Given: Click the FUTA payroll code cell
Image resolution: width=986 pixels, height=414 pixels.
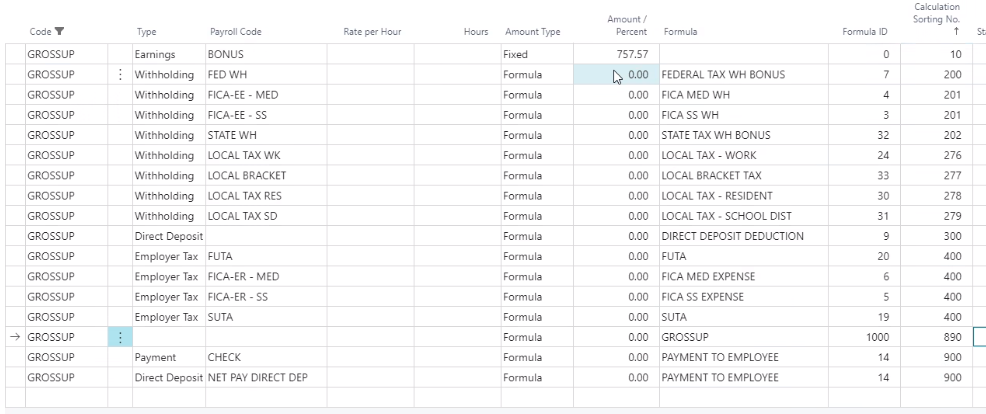Looking at the screenshot, I should click(266, 256).
